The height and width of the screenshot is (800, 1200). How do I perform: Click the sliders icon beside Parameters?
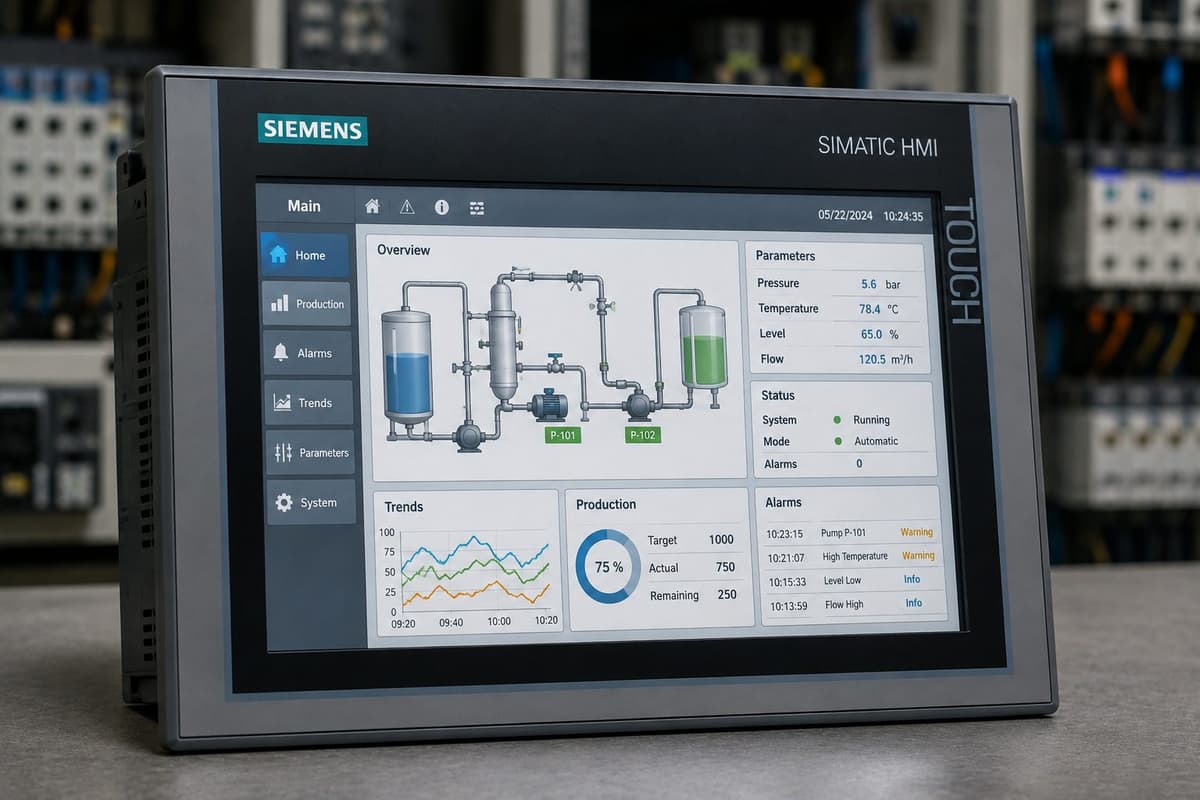coord(283,452)
